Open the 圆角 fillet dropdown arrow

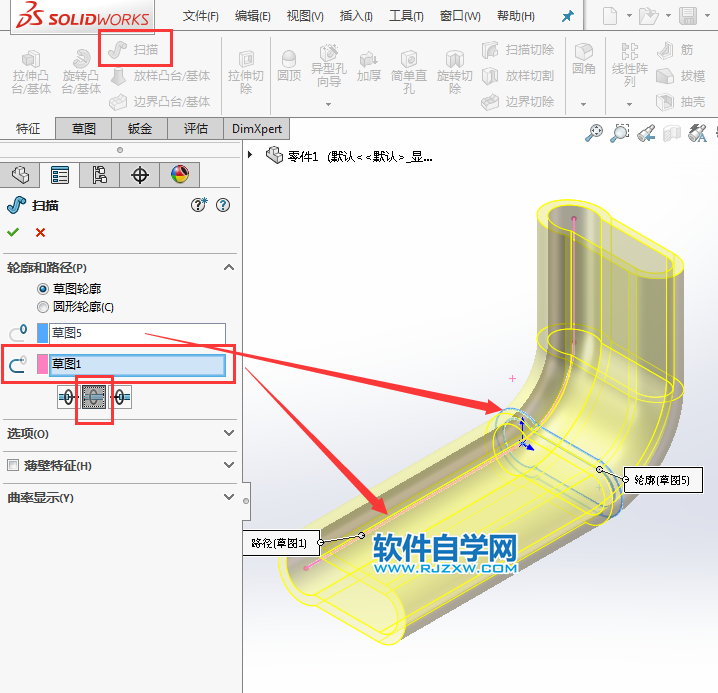tap(583, 104)
